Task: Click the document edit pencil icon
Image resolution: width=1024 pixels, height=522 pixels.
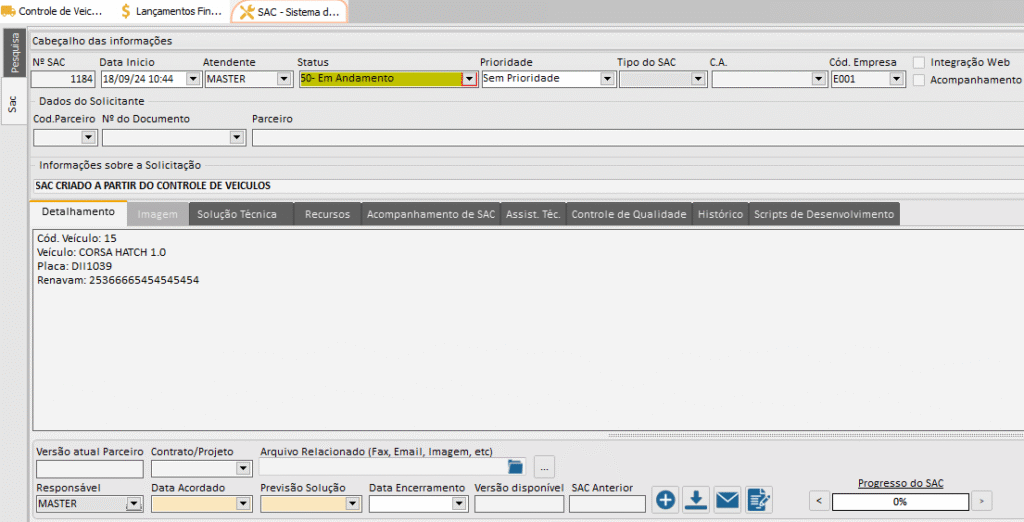Action: (x=758, y=500)
